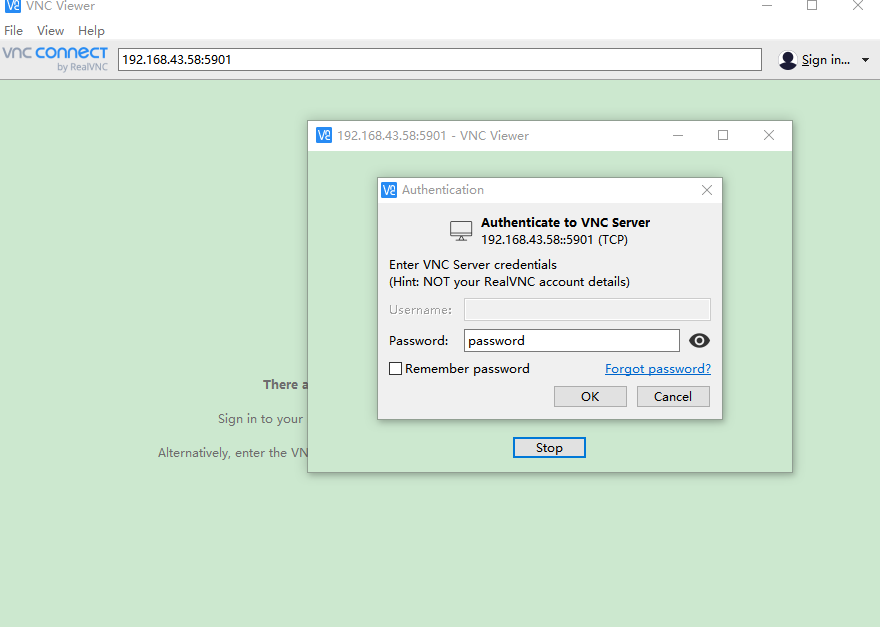Click the Authentication dialog's VNC icon
Viewport: 880px width, 627px height.
click(x=389, y=190)
